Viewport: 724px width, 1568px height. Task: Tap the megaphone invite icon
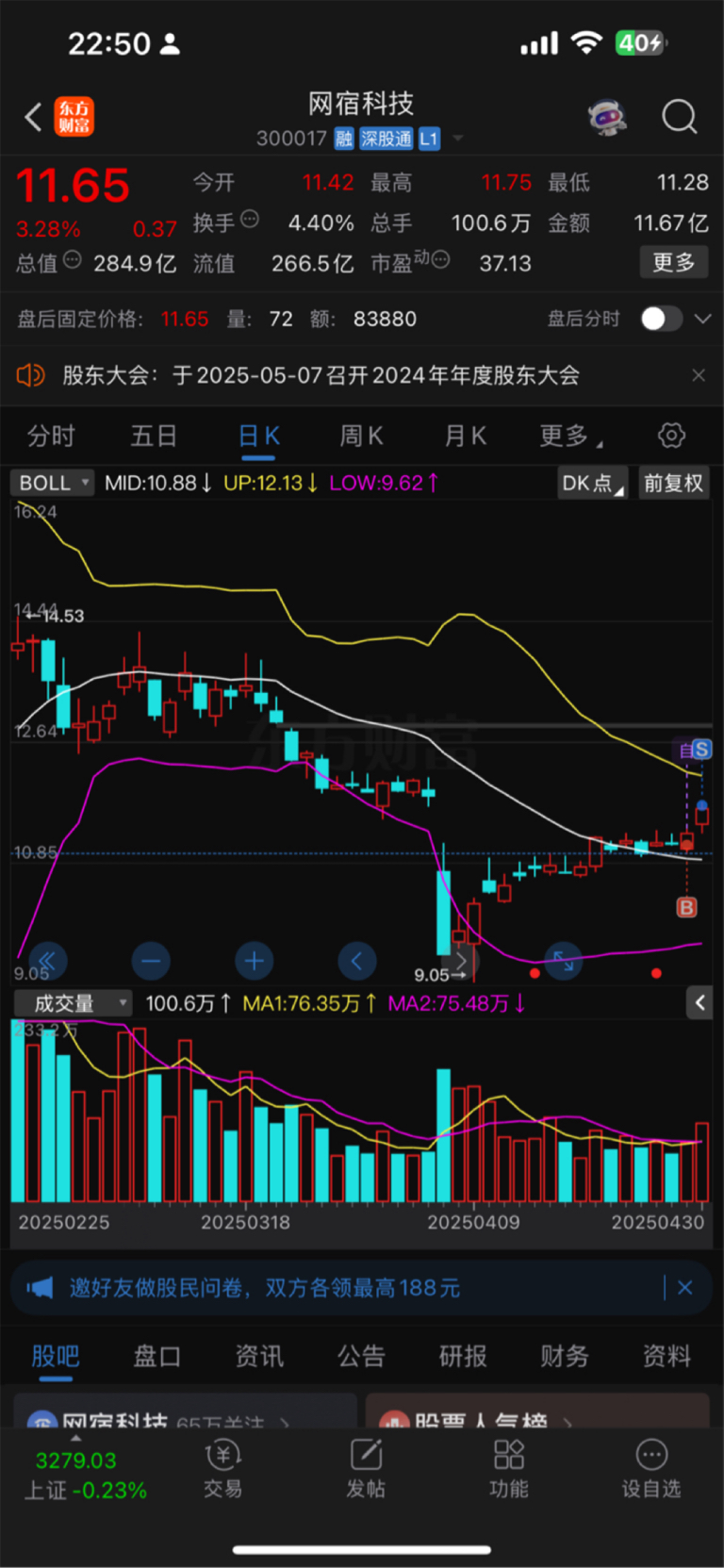tap(40, 1288)
